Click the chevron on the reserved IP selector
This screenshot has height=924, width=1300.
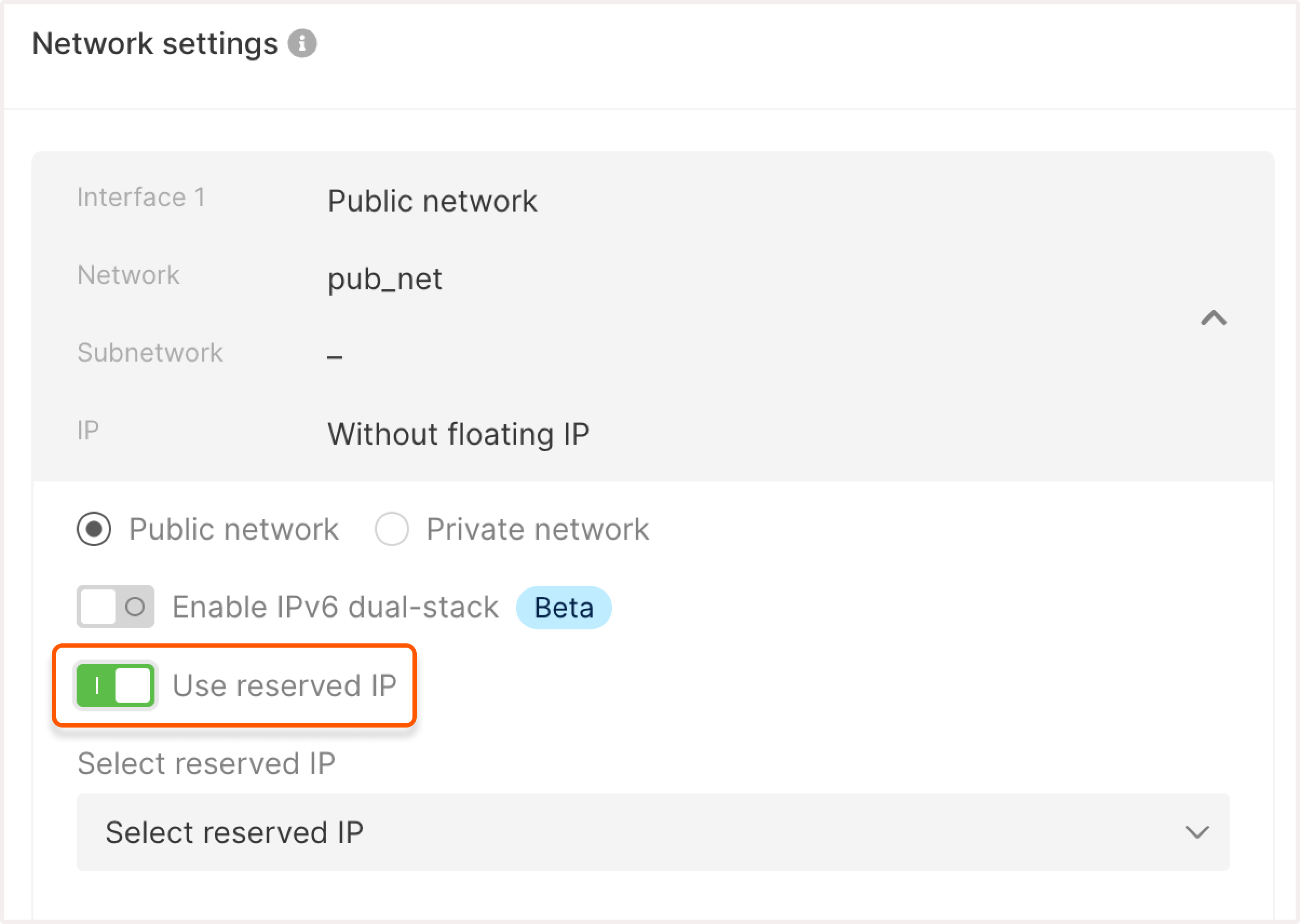click(1197, 832)
